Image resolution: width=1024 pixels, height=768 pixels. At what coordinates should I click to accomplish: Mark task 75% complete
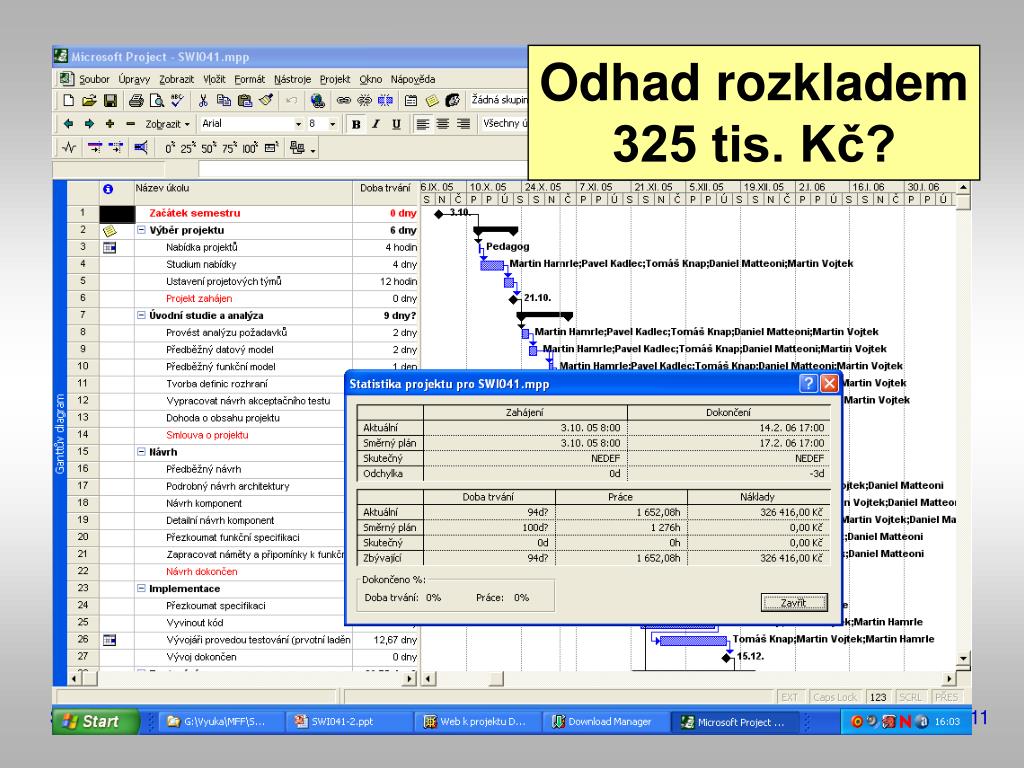tap(229, 148)
